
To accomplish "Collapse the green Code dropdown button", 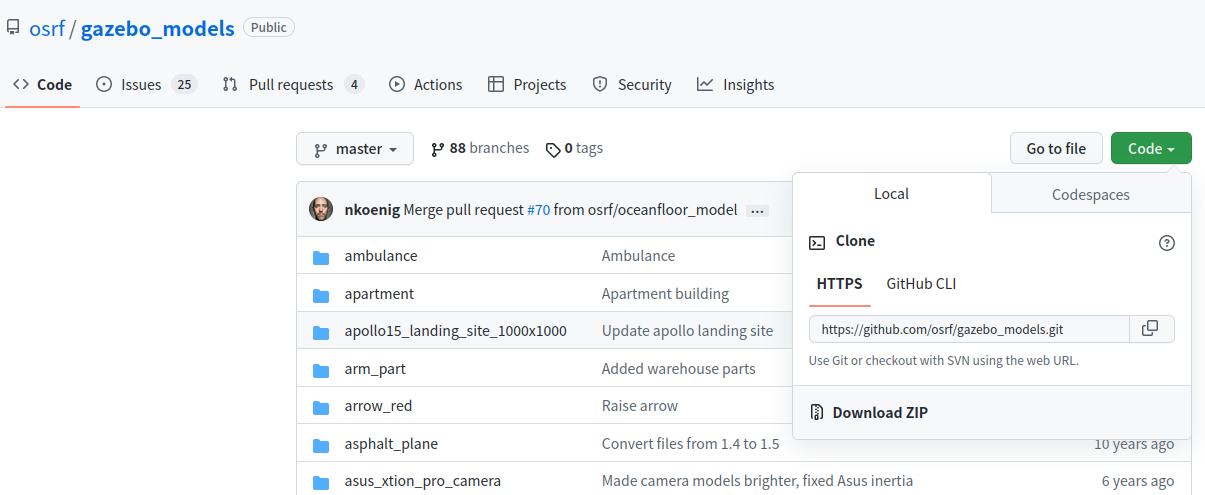I will click(x=1150, y=149).
